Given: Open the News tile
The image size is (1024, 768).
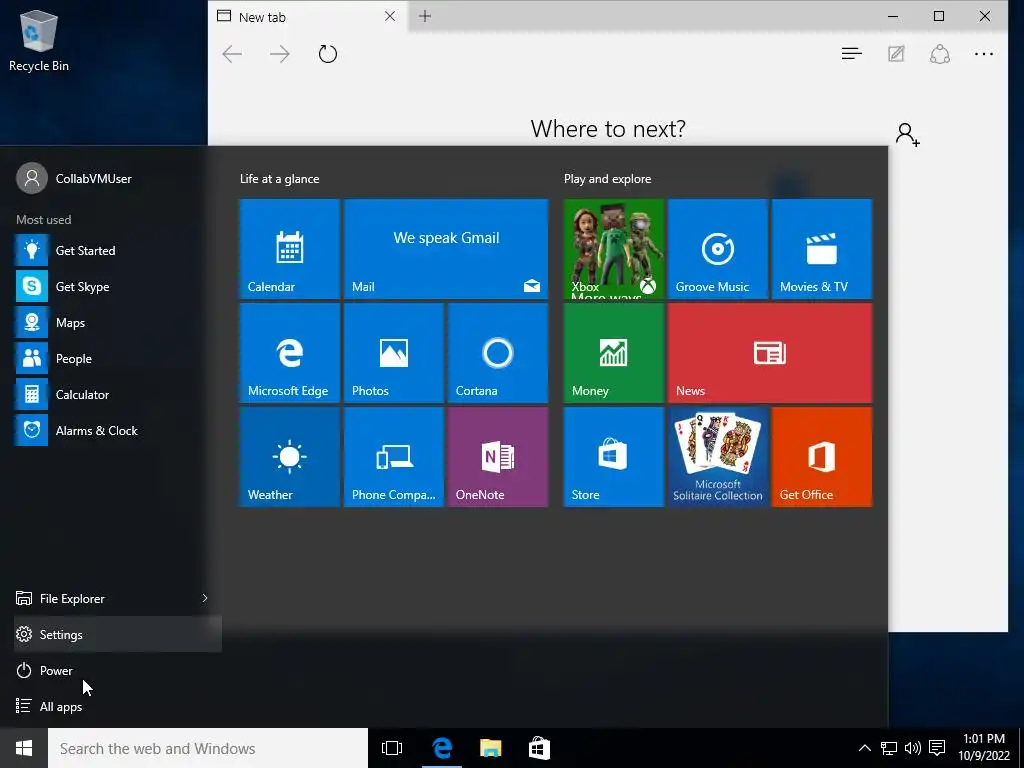Looking at the screenshot, I should click(x=770, y=353).
